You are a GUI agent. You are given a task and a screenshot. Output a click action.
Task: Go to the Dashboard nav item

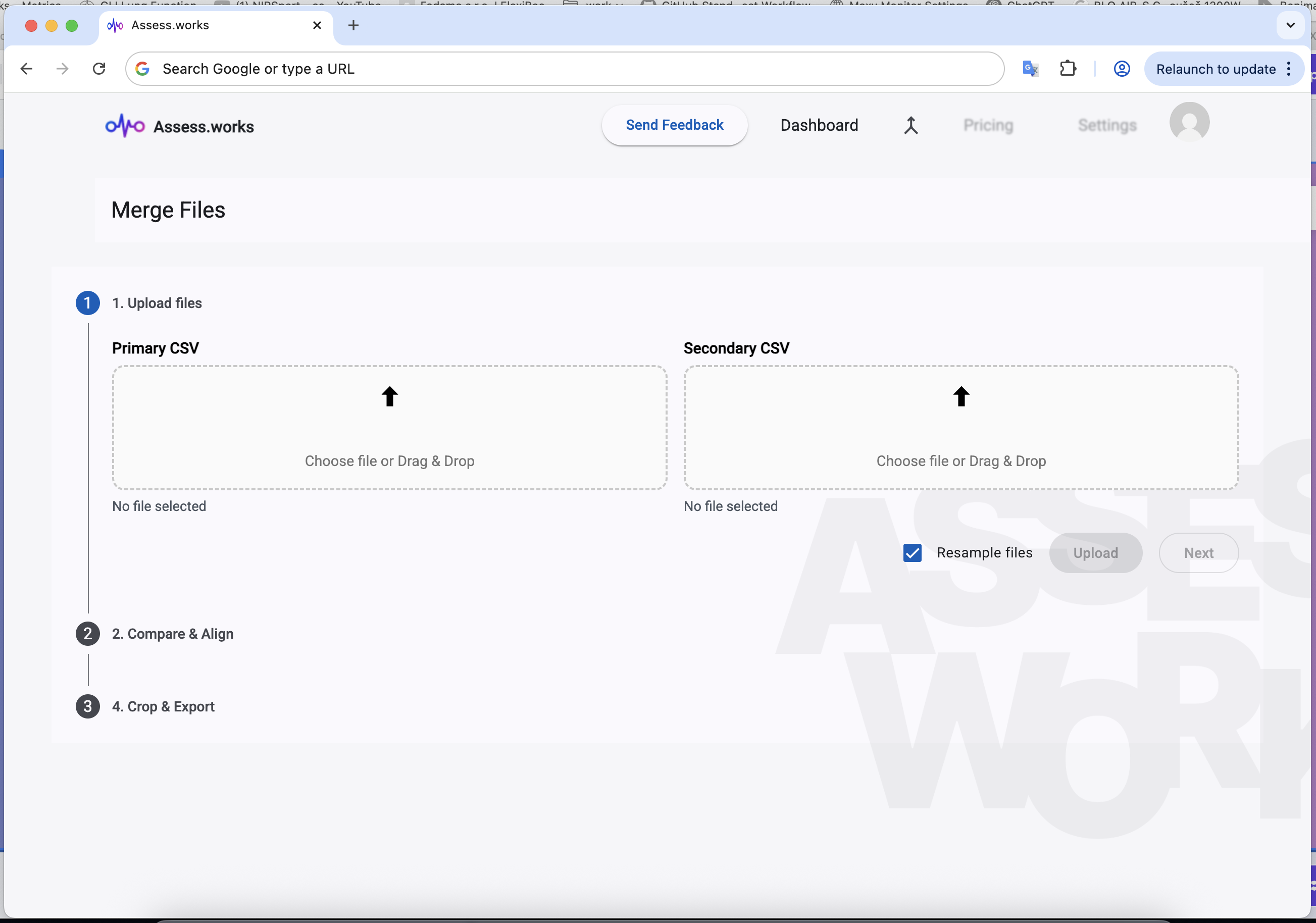[x=819, y=125]
